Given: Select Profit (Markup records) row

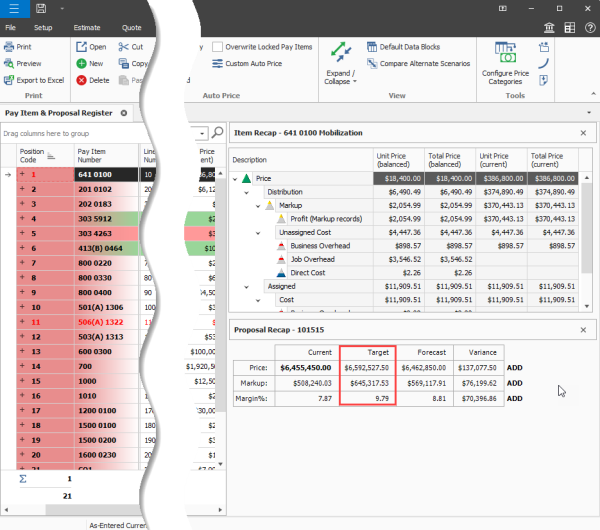Looking at the screenshot, I should (x=326, y=219).
